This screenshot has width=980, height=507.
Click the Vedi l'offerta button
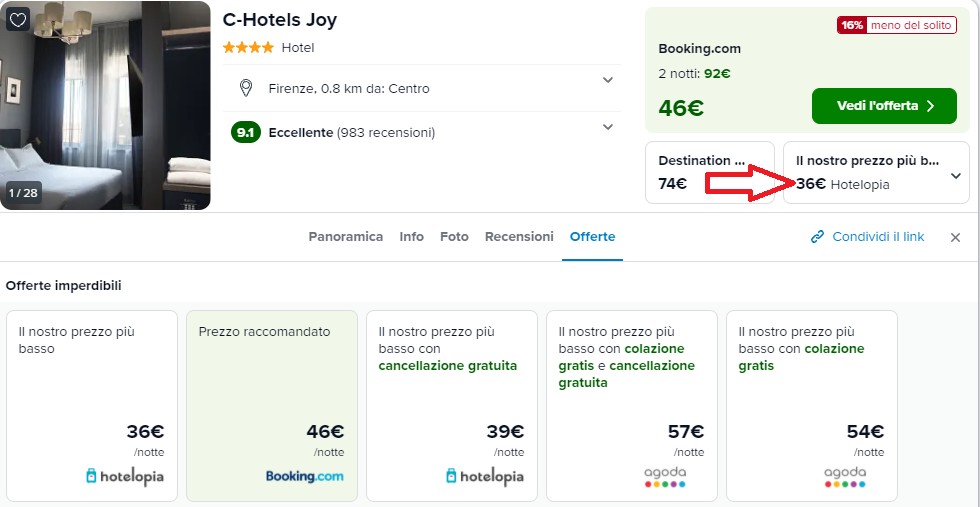(883, 106)
